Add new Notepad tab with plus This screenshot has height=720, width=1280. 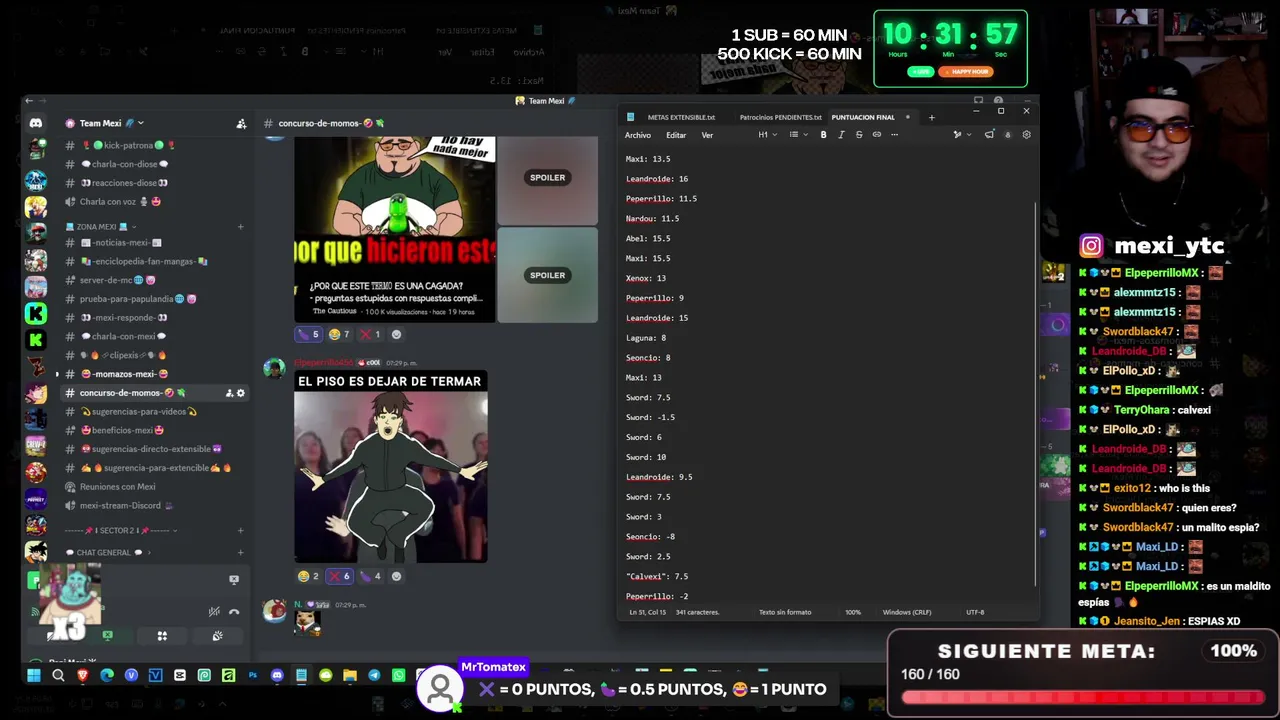coord(931,117)
